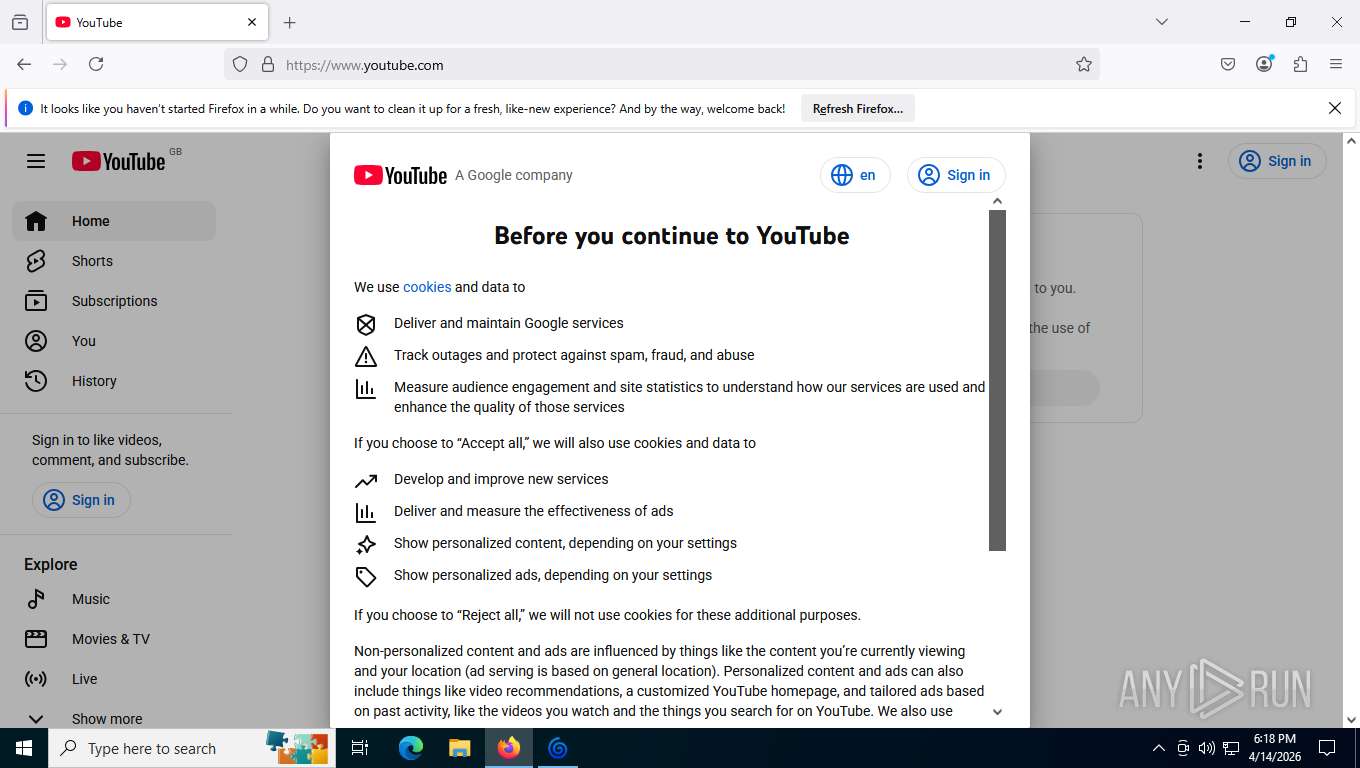Open a new tab with plus
This screenshot has height=768, width=1360.
[x=289, y=22]
